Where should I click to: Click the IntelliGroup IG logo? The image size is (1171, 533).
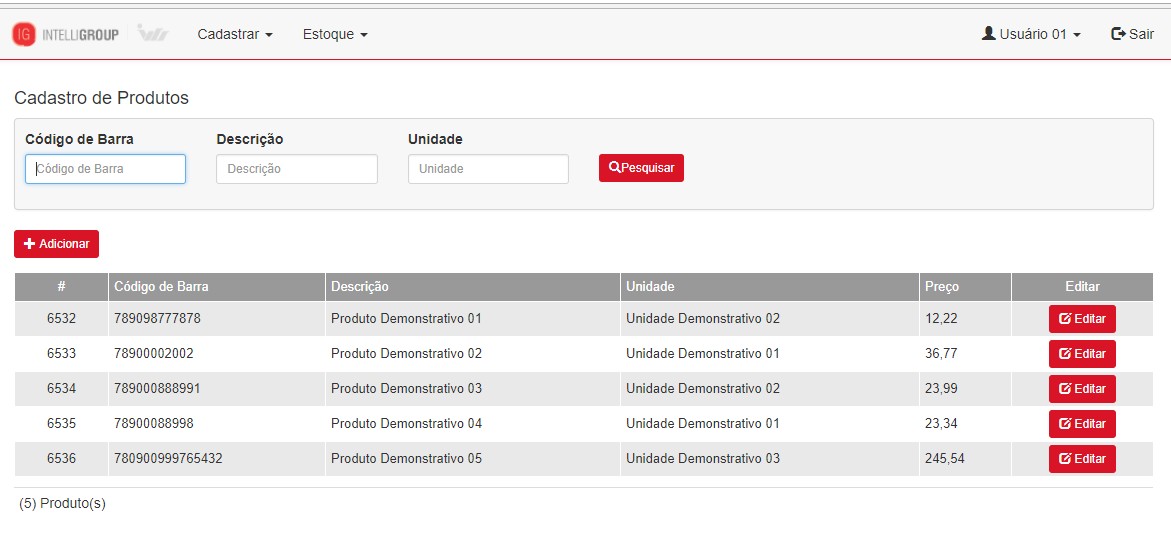24,34
